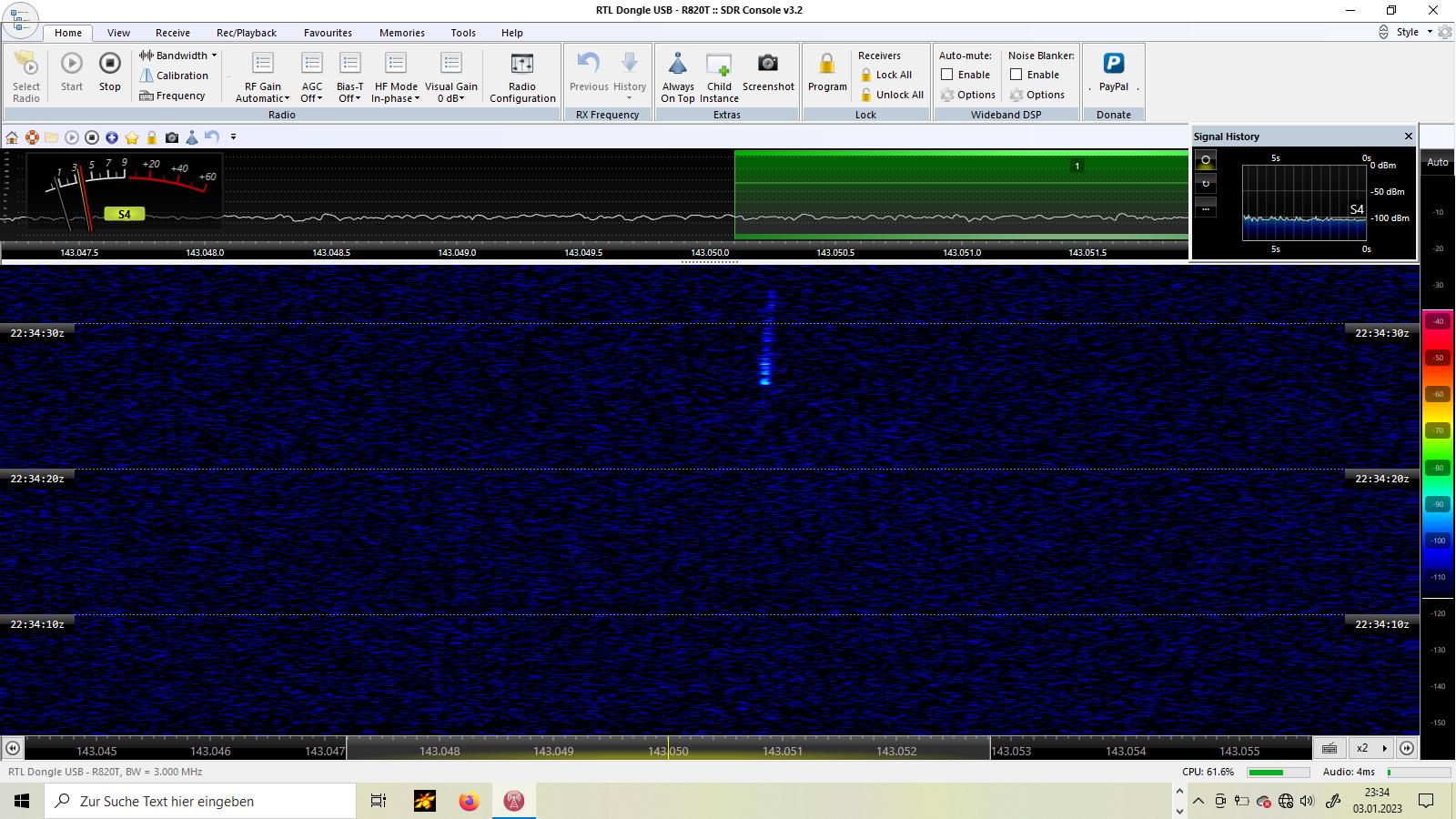Create a Child Instance
The width and height of the screenshot is (1456, 819).
point(719,76)
